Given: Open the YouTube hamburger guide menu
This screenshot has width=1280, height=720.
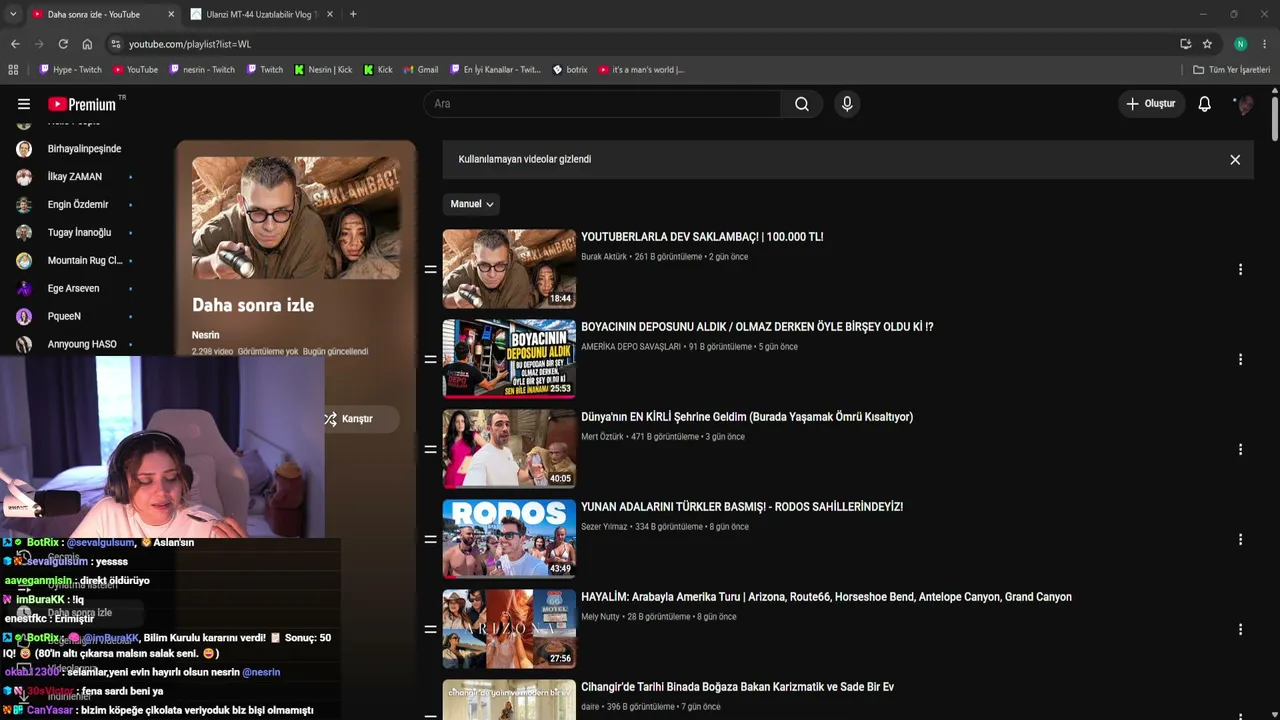Looking at the screenshot, I should coord(24,104).
